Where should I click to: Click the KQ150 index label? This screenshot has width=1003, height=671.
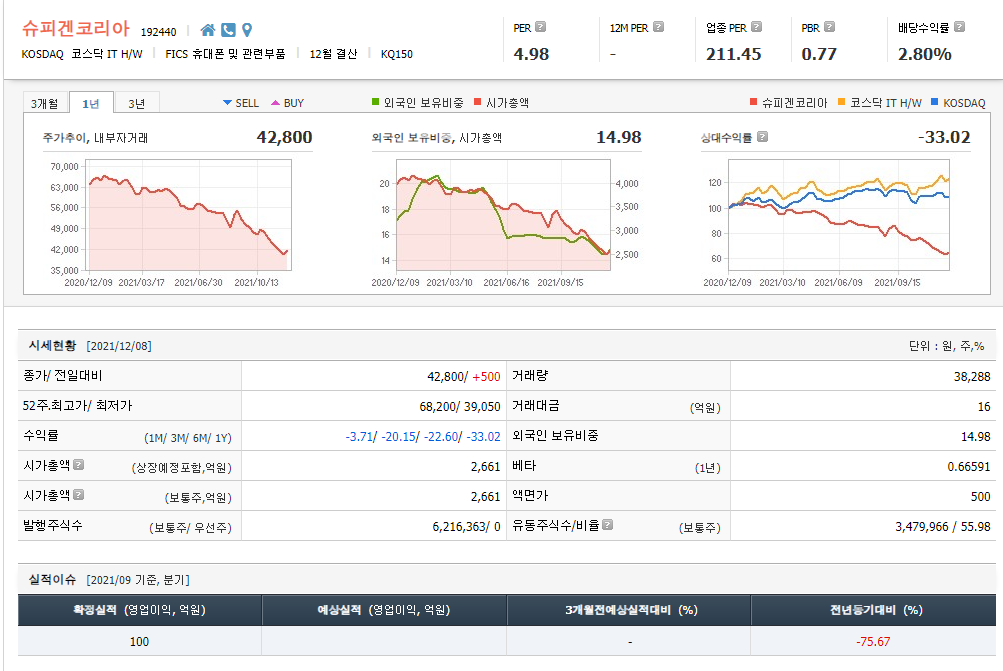(x=397, y=54)
